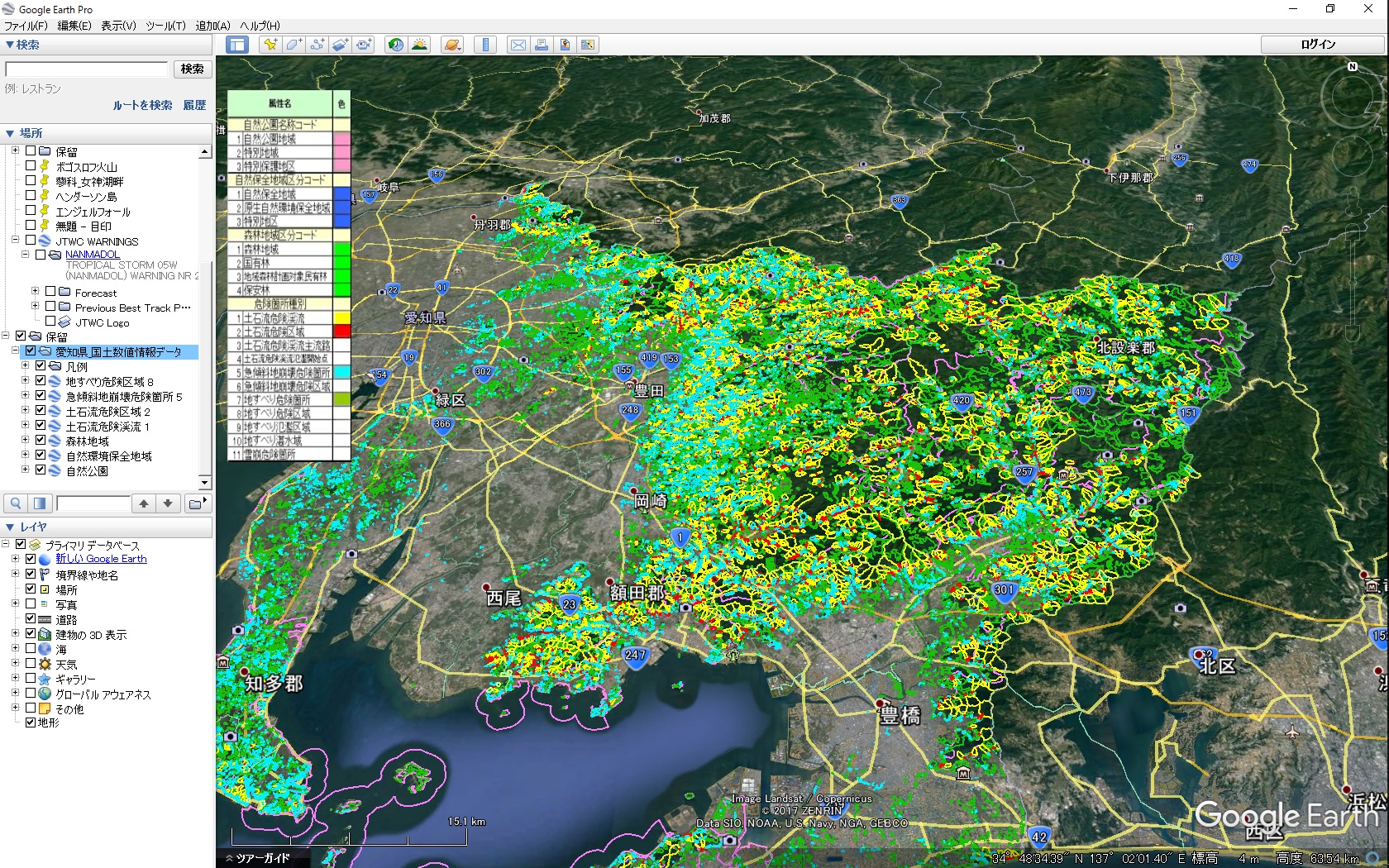Screen dimensions: 1389x868
Task: Open the NANMADOL link
Action: click(x=93, y=255)
